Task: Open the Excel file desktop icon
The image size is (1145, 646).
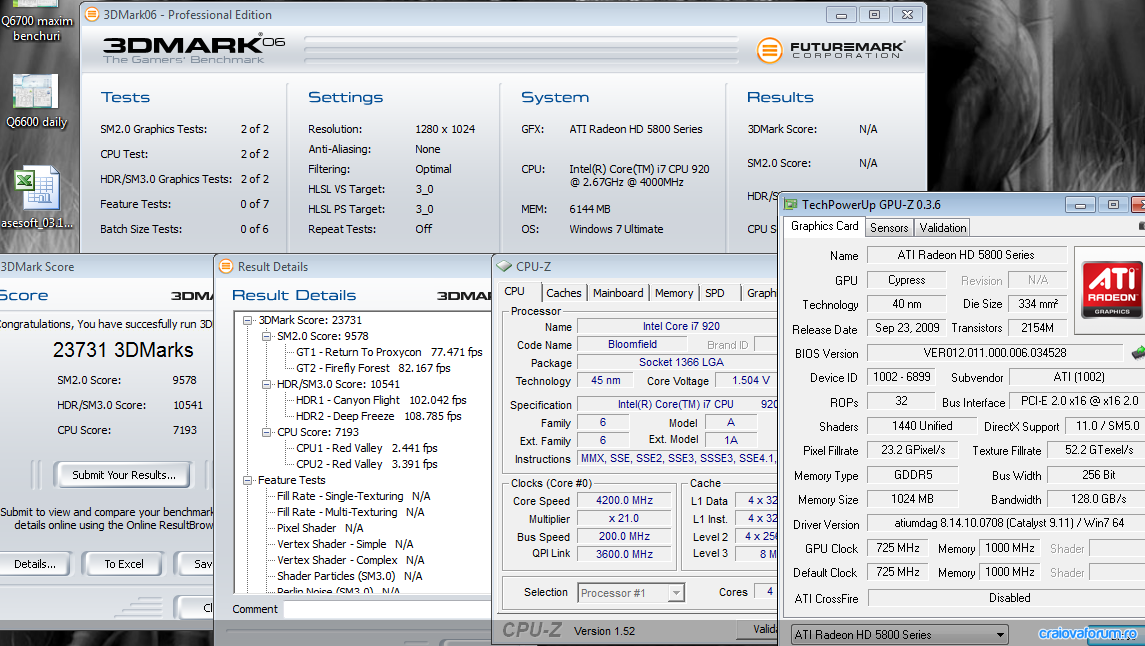Action: pyautogui.click(x=35, y=197)
